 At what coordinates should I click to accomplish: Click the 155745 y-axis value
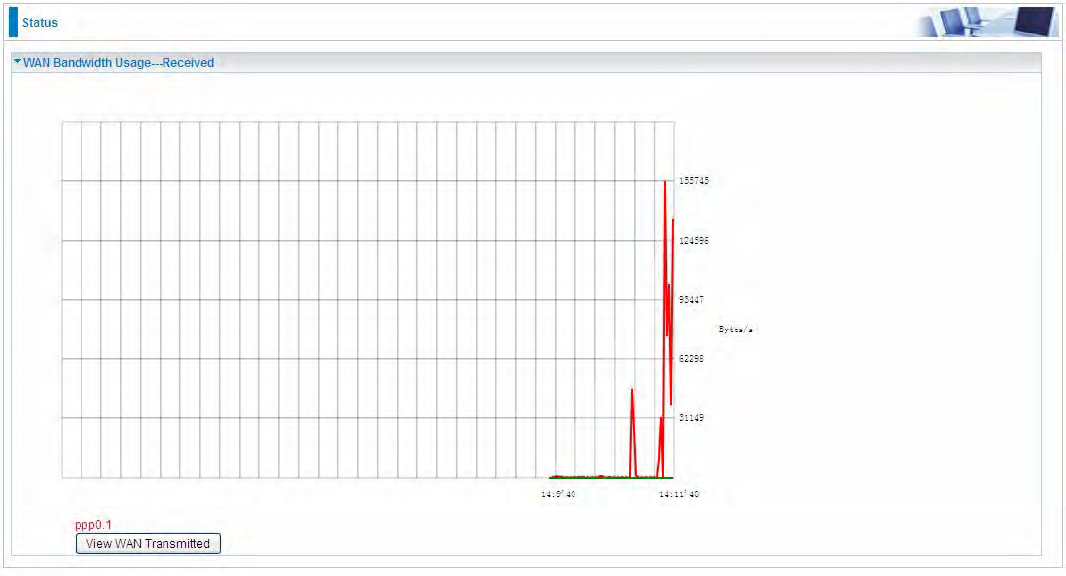pos(693,181)
